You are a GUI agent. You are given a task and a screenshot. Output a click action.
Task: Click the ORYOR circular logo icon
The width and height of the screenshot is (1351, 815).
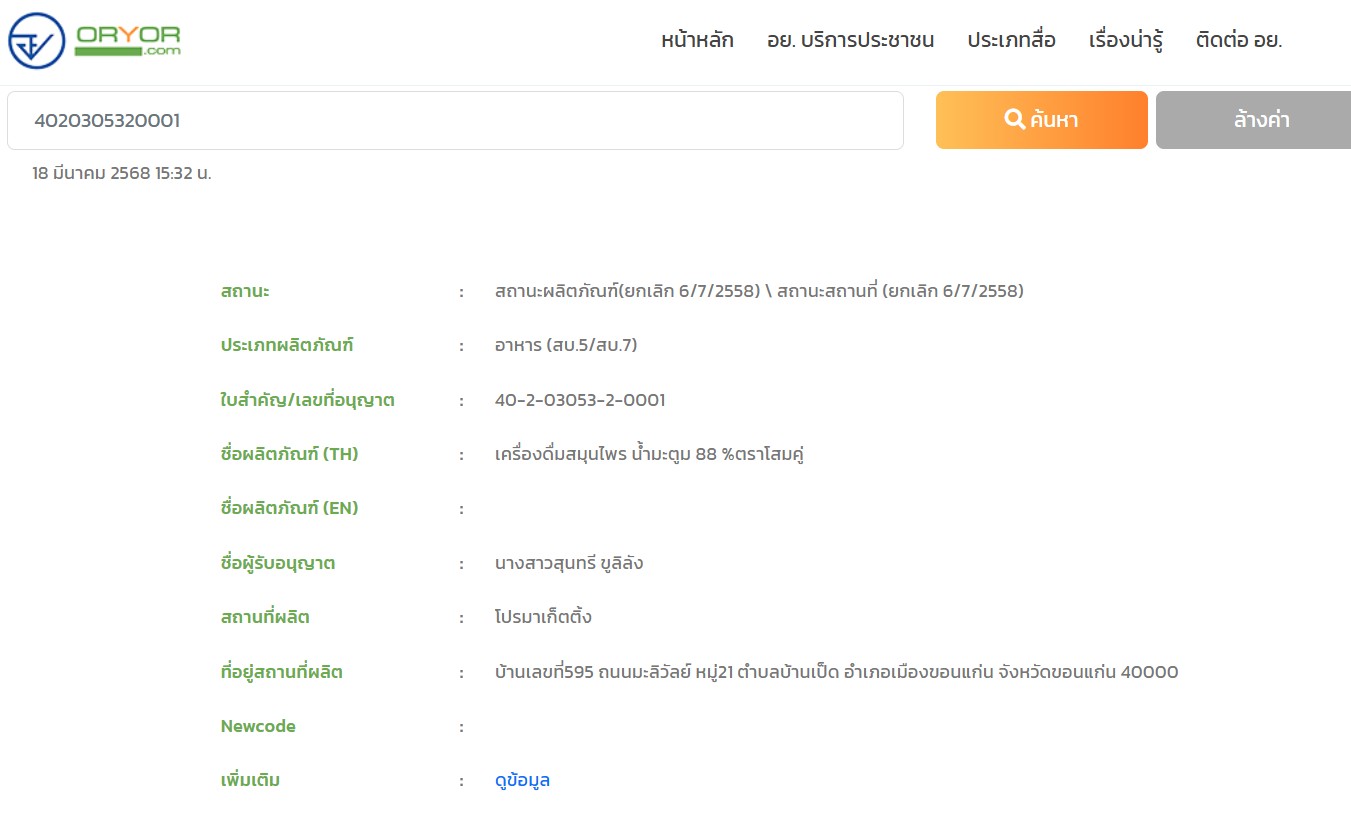[x=36, y=41]
